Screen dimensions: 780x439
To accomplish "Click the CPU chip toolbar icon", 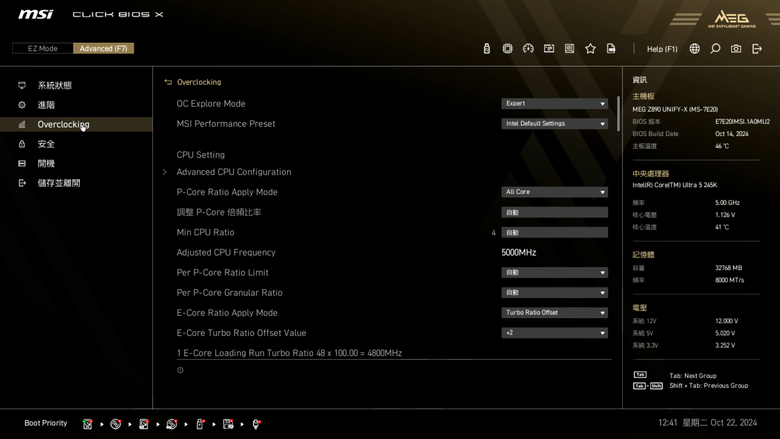I will point(507,48).
